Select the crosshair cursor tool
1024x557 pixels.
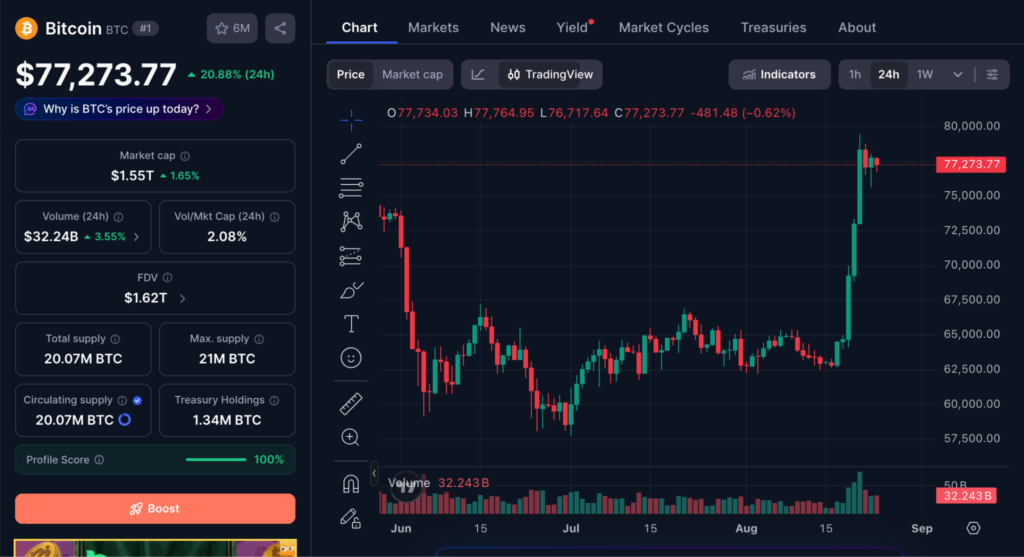351,120
